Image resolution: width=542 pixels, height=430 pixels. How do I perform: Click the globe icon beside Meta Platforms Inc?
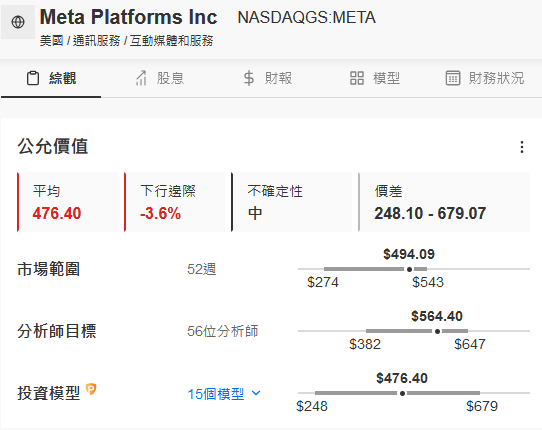(x=18, y=22)
